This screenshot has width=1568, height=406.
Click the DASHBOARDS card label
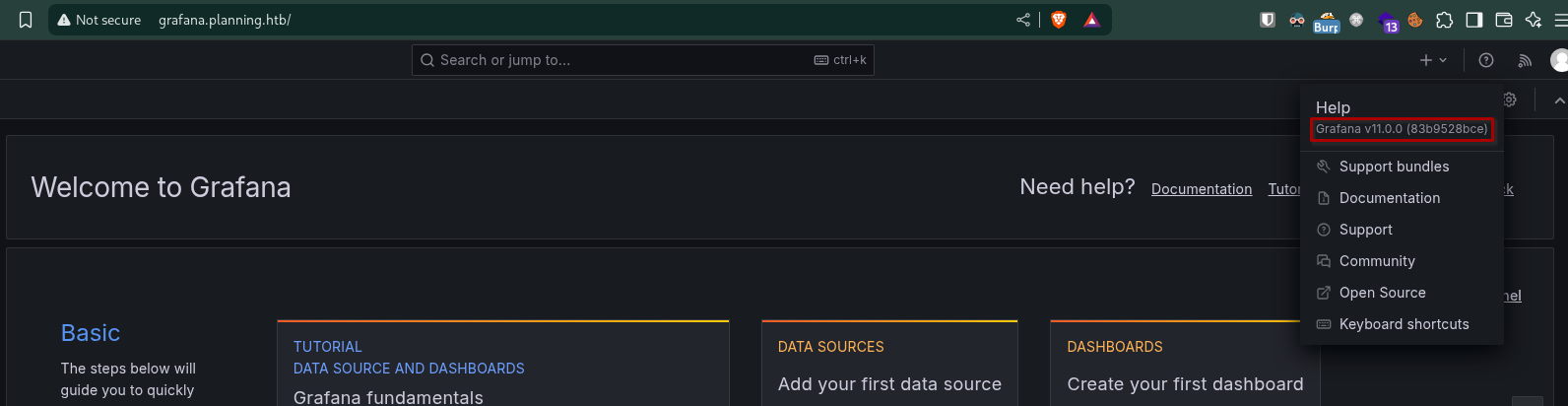(1115, 347)
